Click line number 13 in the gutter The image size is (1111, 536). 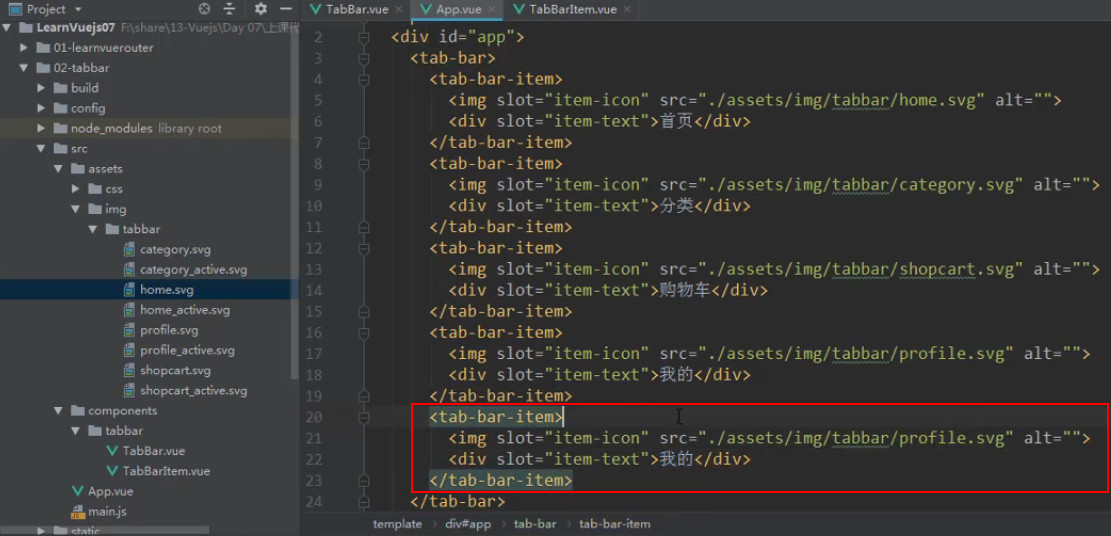coord(314,269)
